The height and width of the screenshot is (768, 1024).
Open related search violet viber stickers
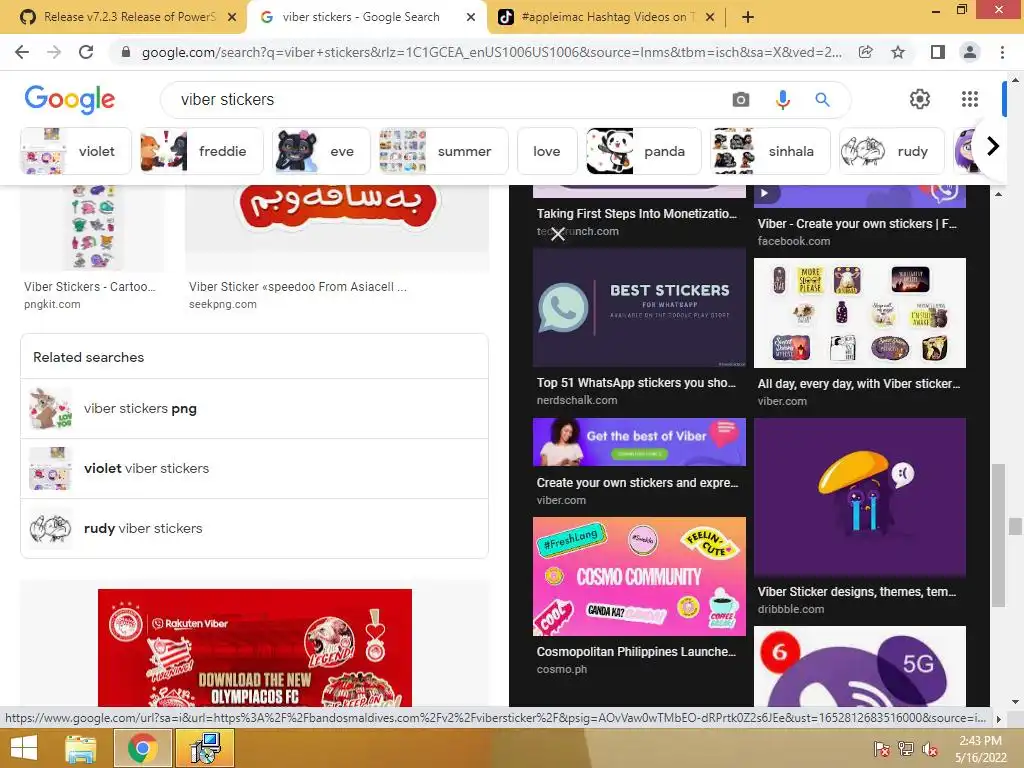coord(255,469)
